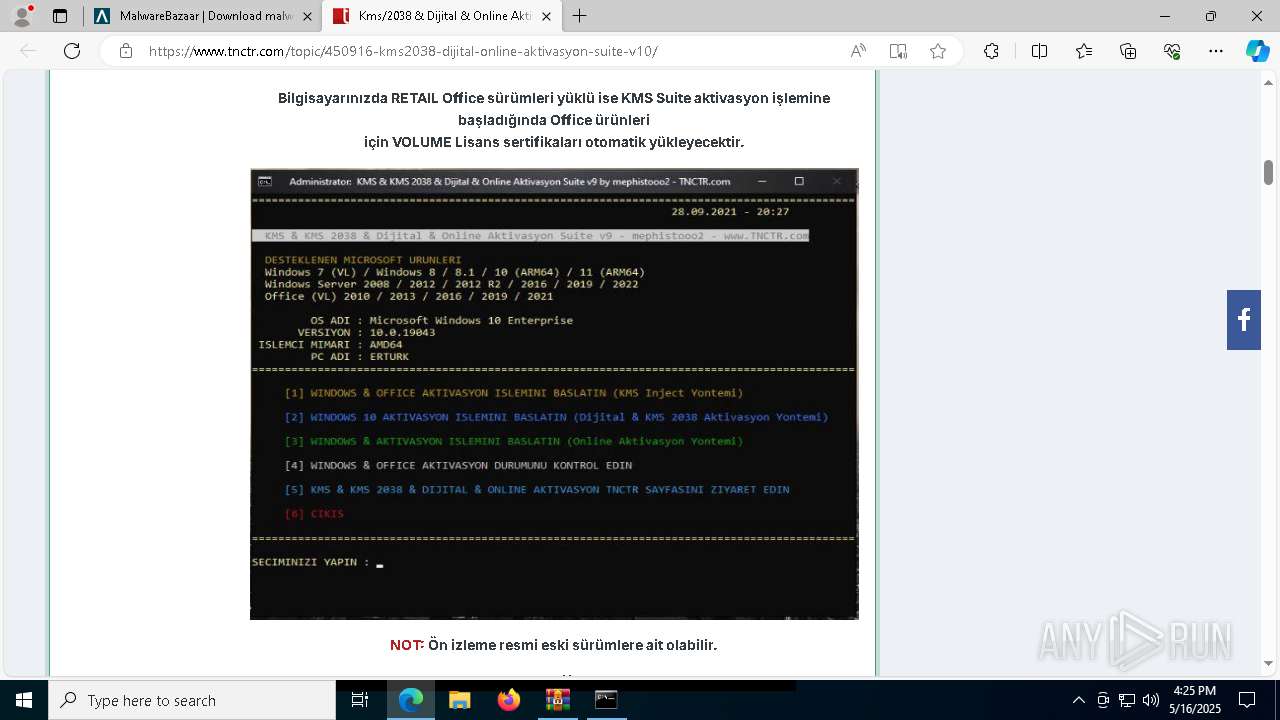Open the Copilot sidebar icon
Screen dimensions: 1280x720
[x=1257, y=51]
